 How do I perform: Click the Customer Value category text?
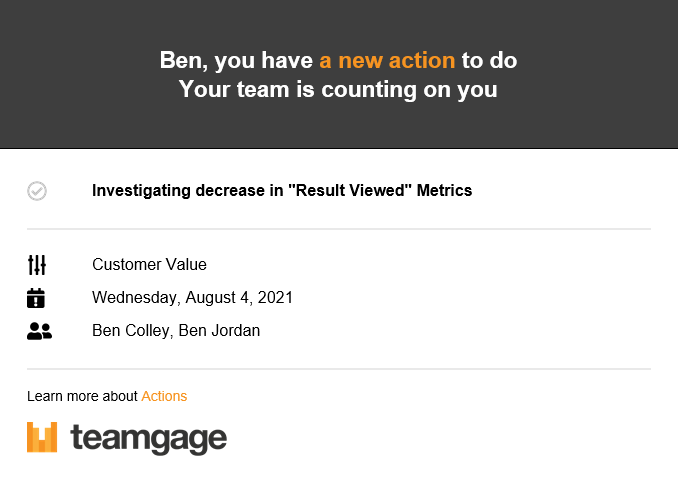(x=149, y=264)
